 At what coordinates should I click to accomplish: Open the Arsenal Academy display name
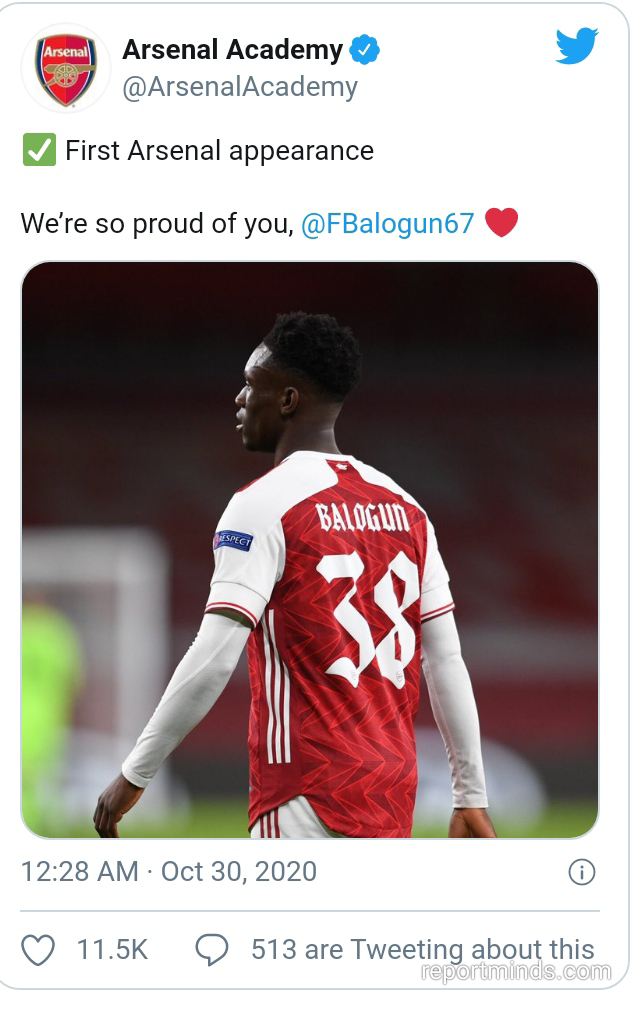232,49
